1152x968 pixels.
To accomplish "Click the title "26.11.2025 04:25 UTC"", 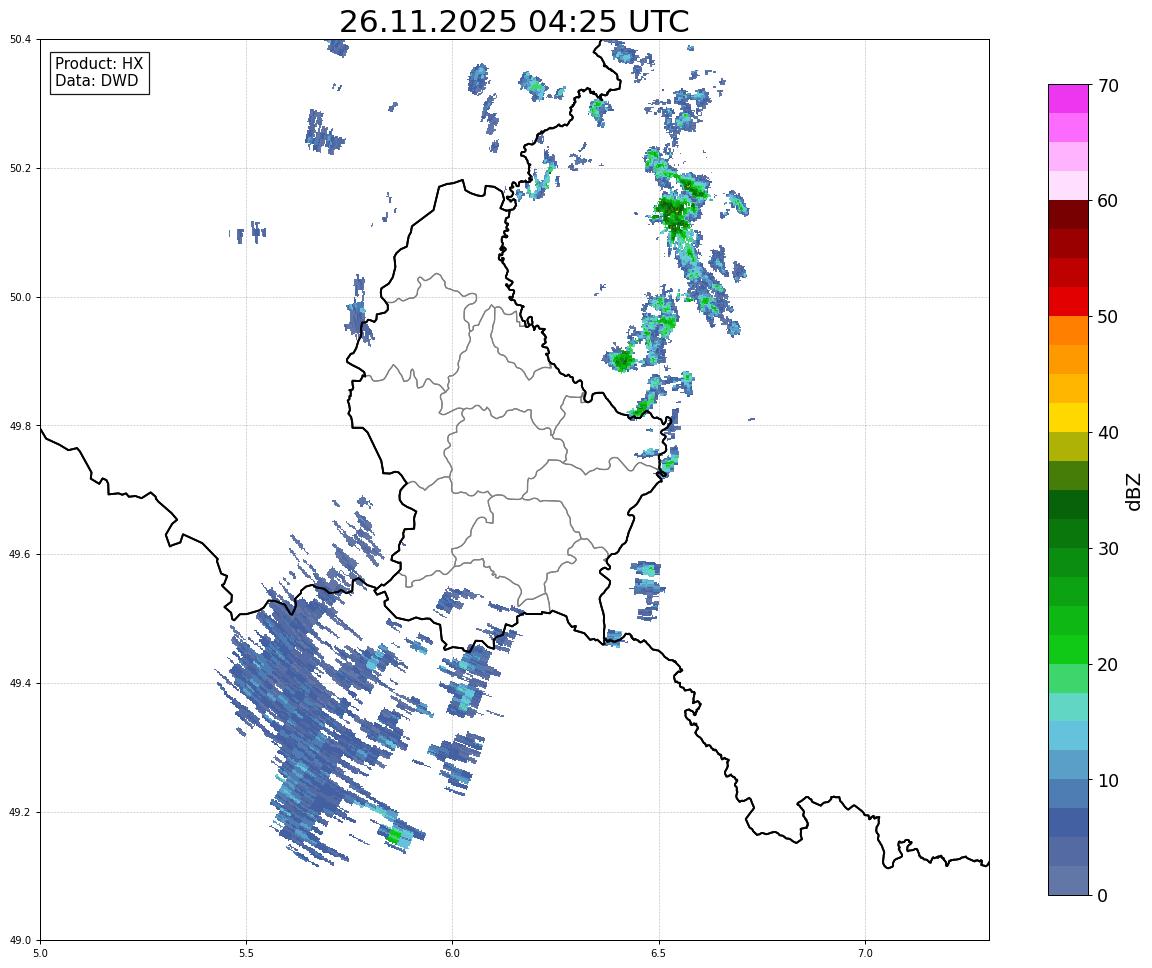I will pos(514,21).
